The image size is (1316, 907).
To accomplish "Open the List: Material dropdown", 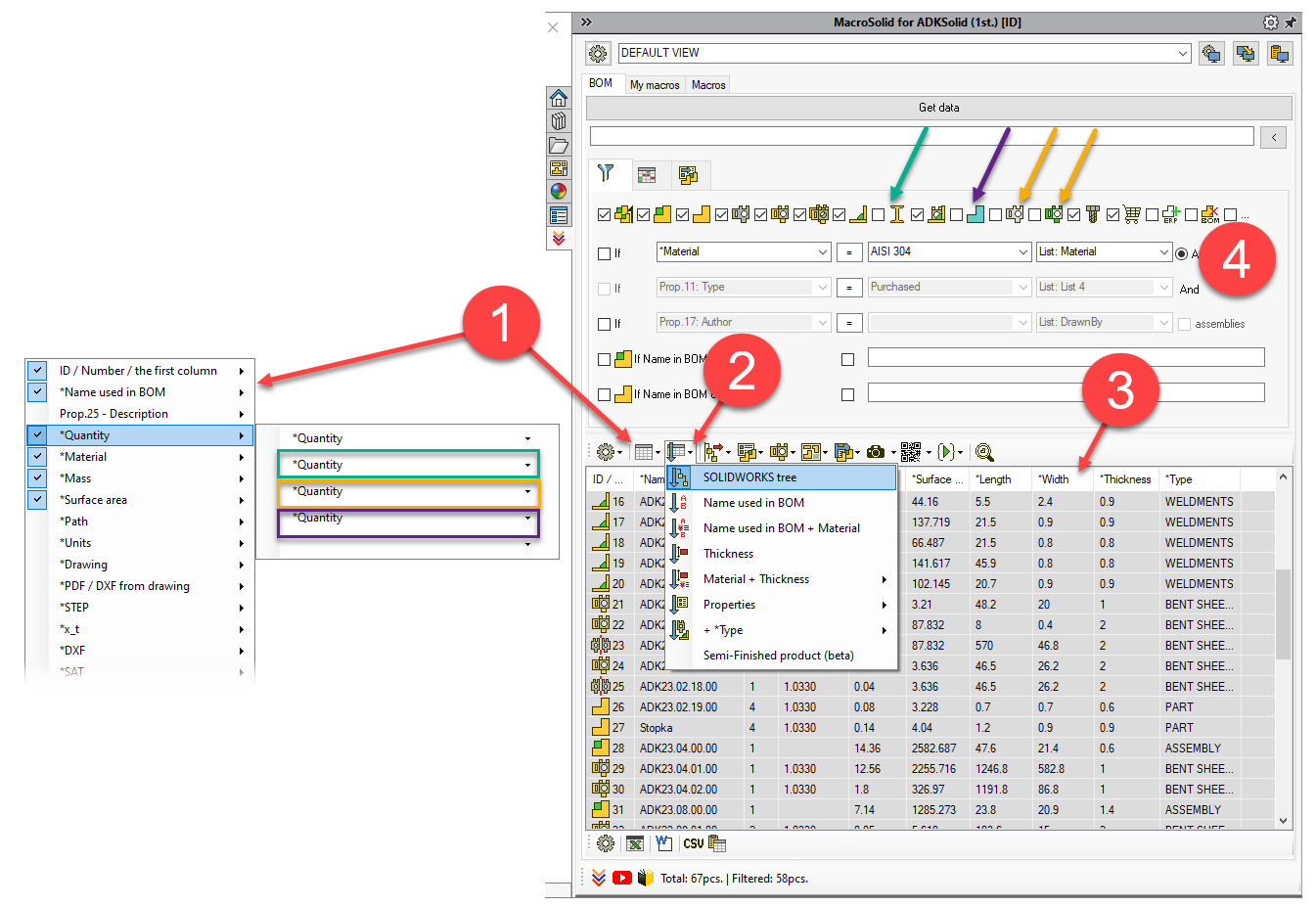I will click(x=1163, y=251).
